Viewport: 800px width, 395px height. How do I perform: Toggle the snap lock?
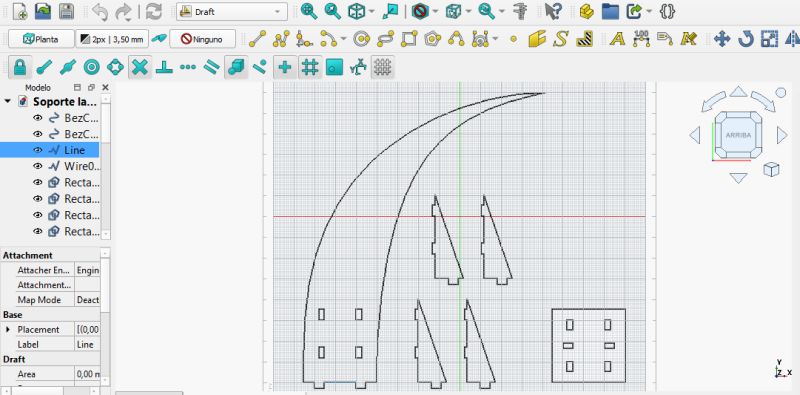pyautogui.click(x=20, y=67)
